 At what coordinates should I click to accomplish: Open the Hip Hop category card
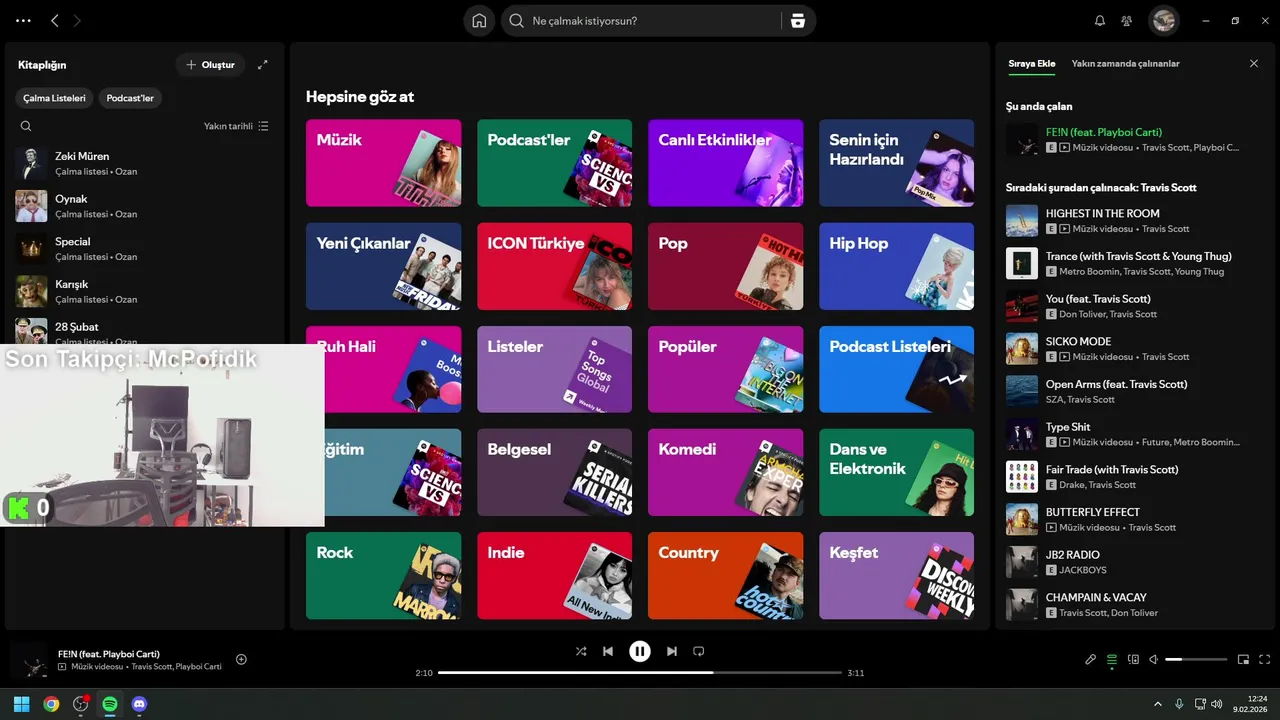pos(896,266)
